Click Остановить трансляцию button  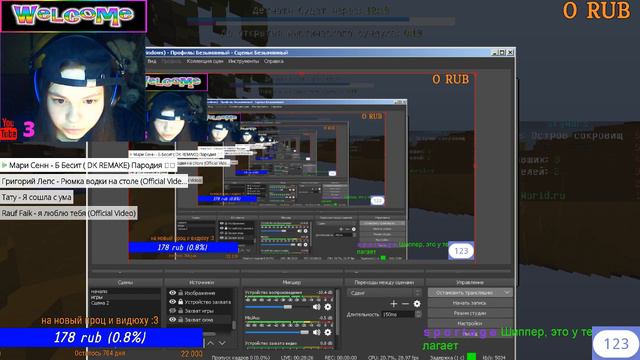[465, 292]
